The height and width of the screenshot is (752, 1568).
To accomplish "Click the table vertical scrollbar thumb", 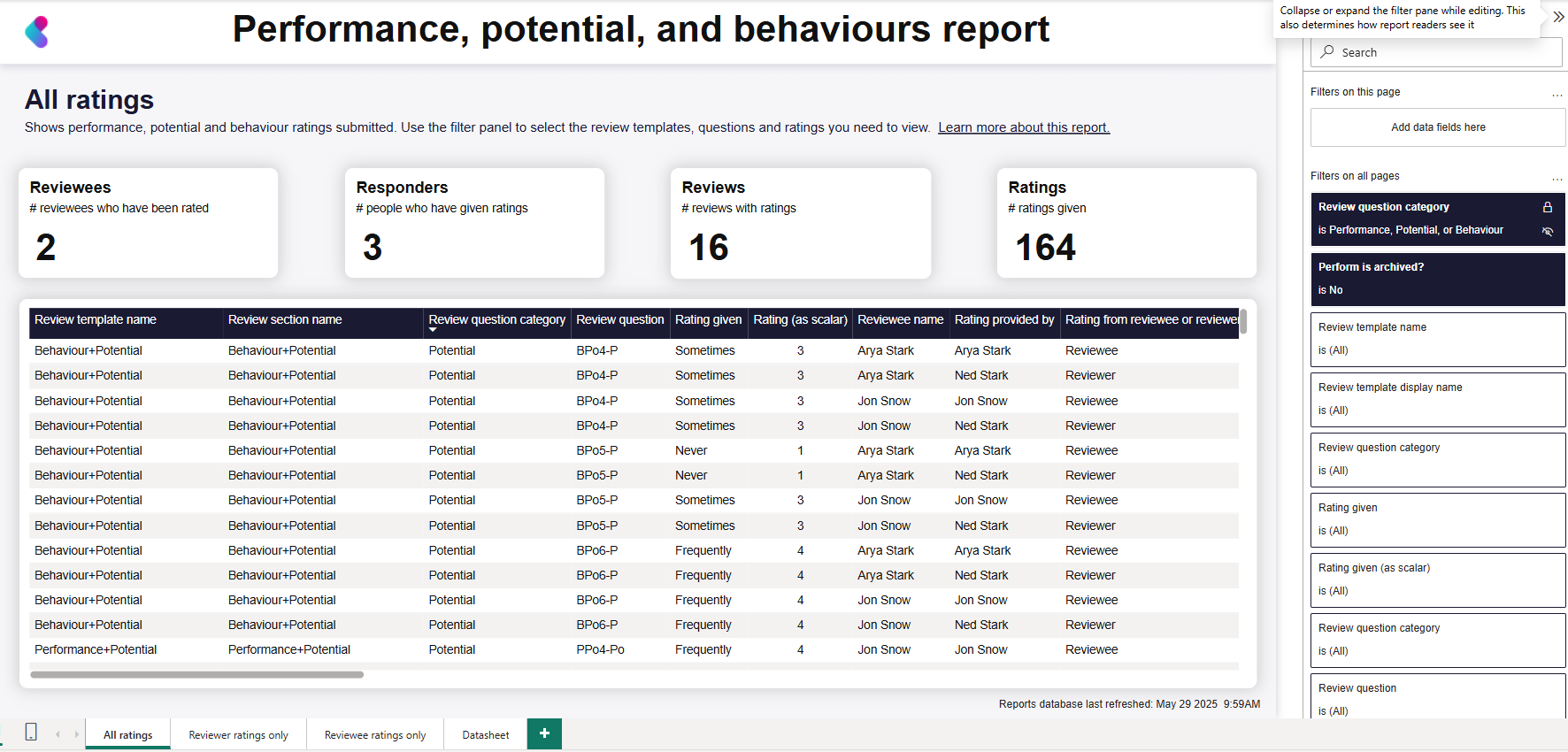I will (1243, 321).
